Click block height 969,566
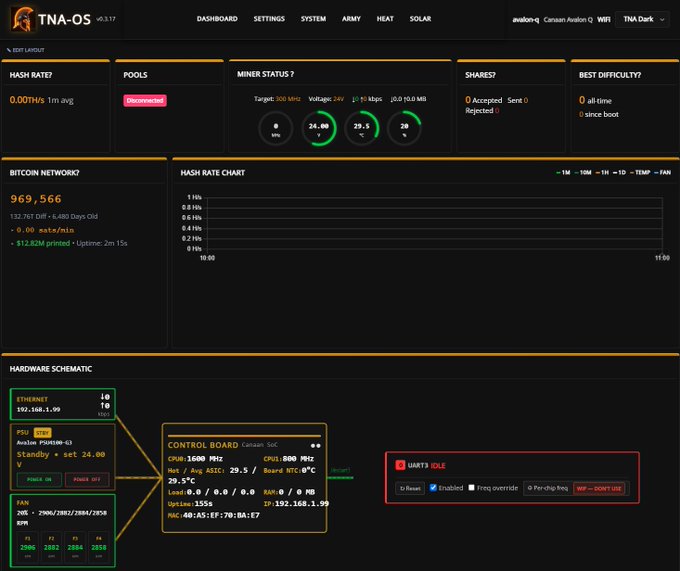This screenshot has height=571, width=680. [x=36, y=199]
